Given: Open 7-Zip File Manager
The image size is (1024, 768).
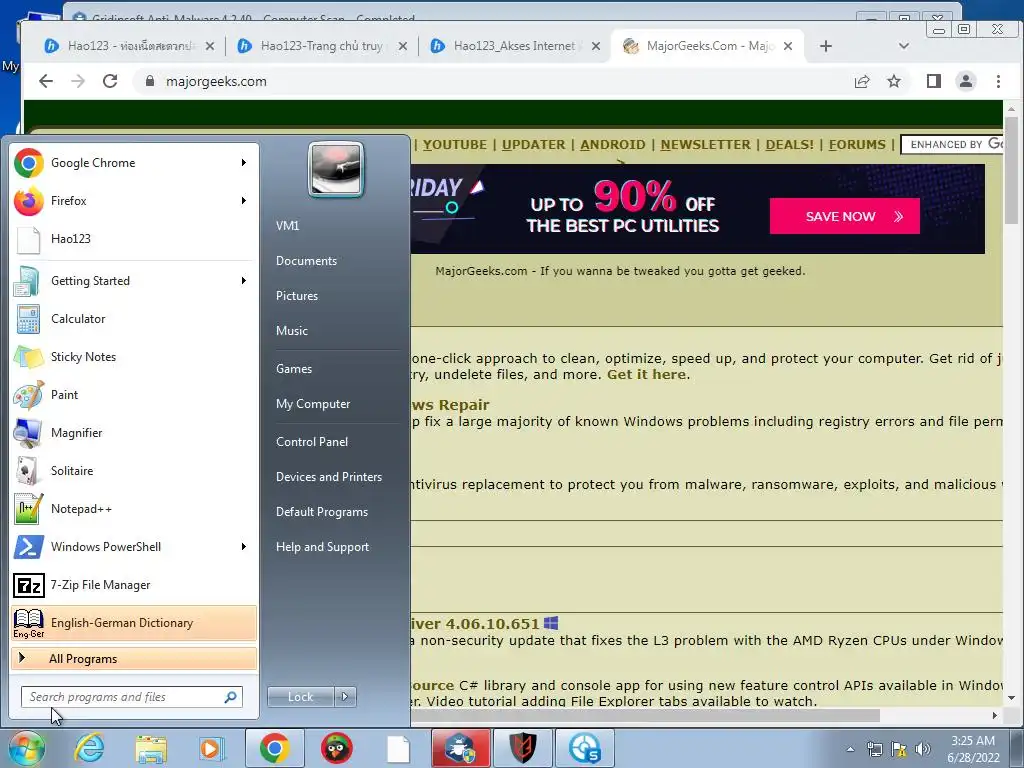Looking at the screenshot, I should (x=133, y=584).
